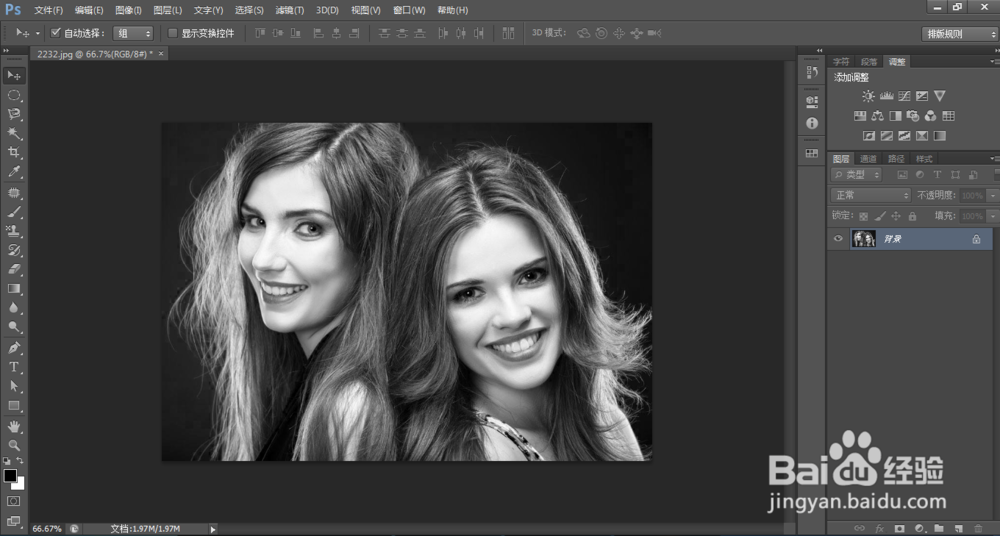Select the Path Selection tool

(x=13, y=386)
